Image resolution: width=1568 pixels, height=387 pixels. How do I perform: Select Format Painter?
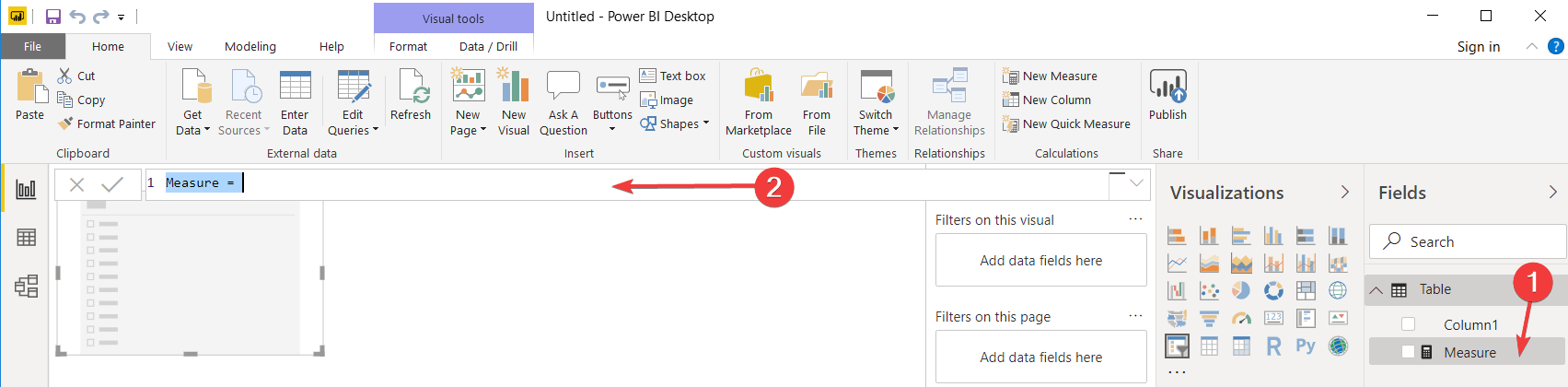click(x=107, y=123)
